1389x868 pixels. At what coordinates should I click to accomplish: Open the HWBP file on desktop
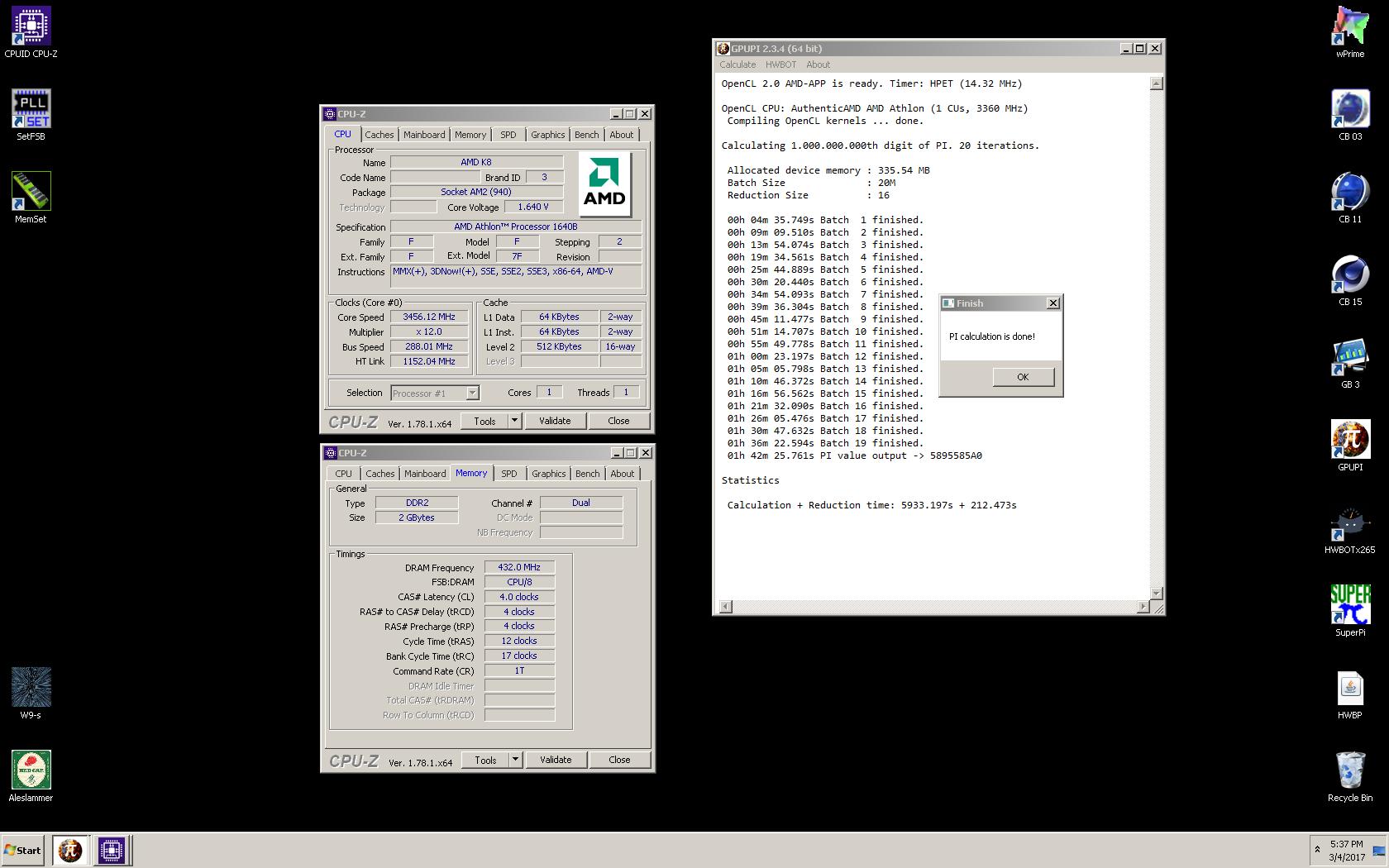pos(1350,694)
